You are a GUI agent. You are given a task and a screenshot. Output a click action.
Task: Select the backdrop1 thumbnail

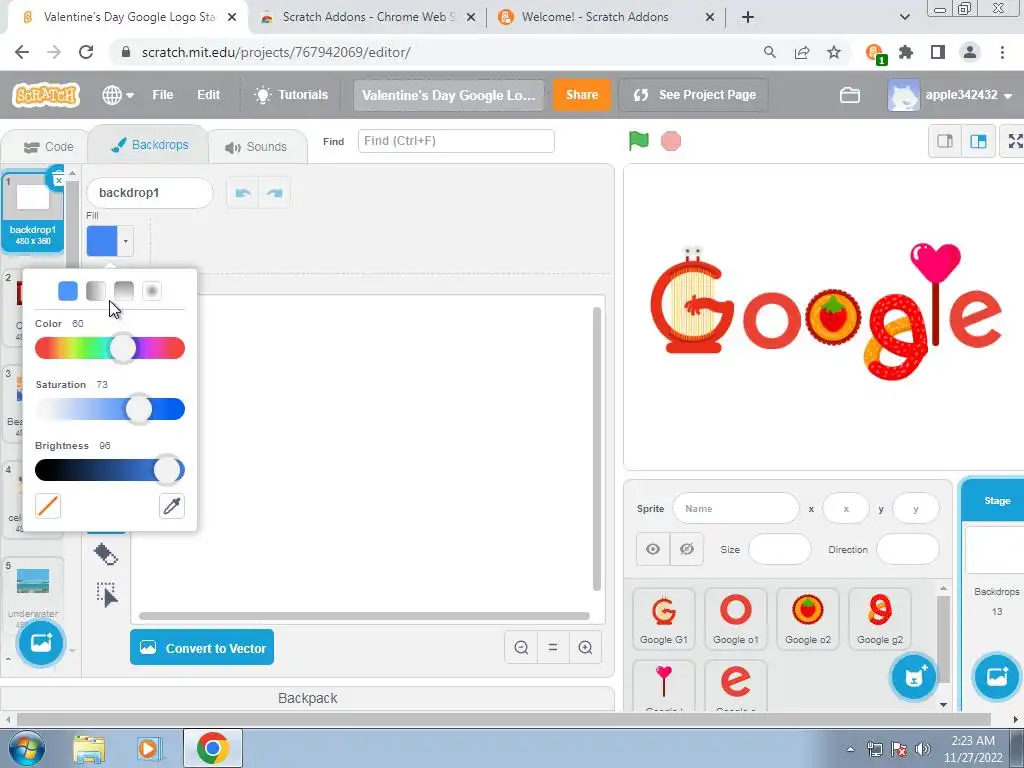pos(33,212)
